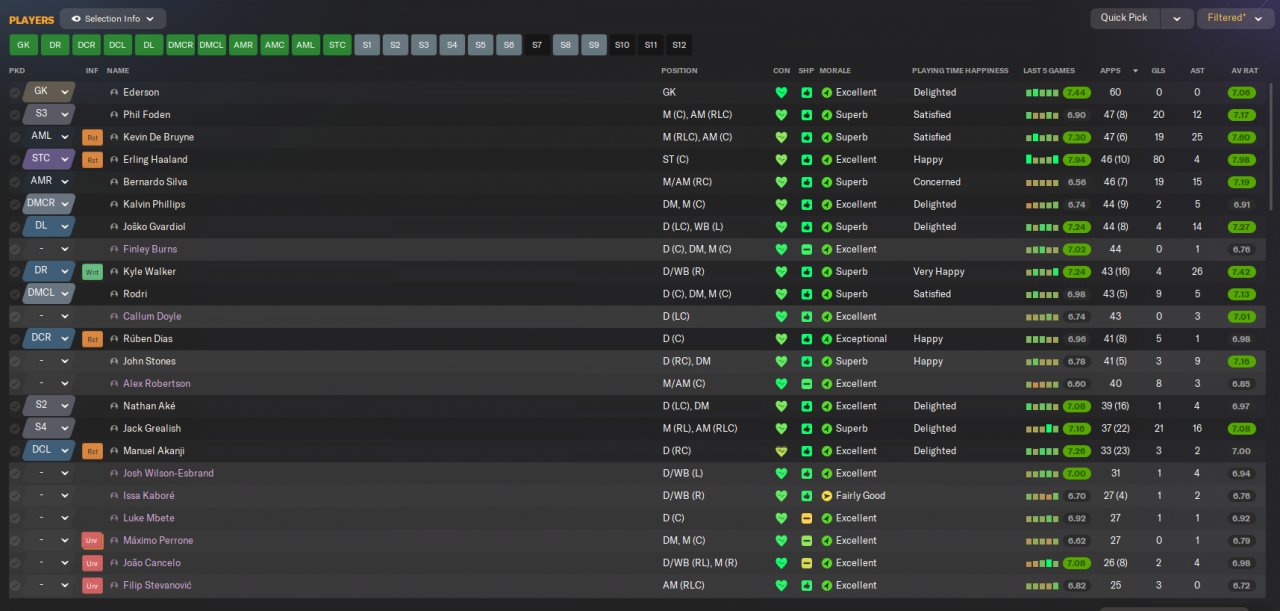Toggle picked tick for Finley Burns
Screen dimensions: 1280x611
point(14,249)
